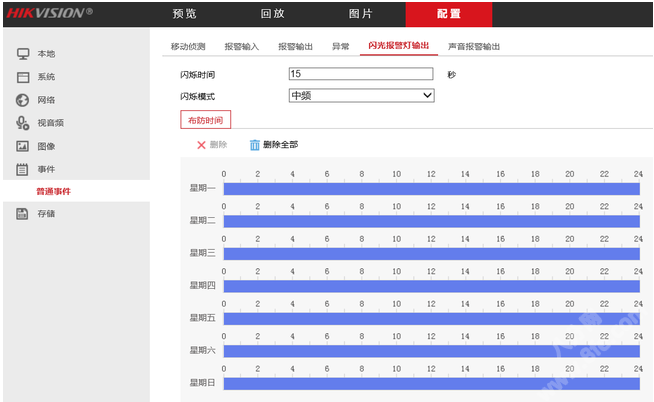
Task: Open the 图片 top tab
Action: (x=360, y=14)
